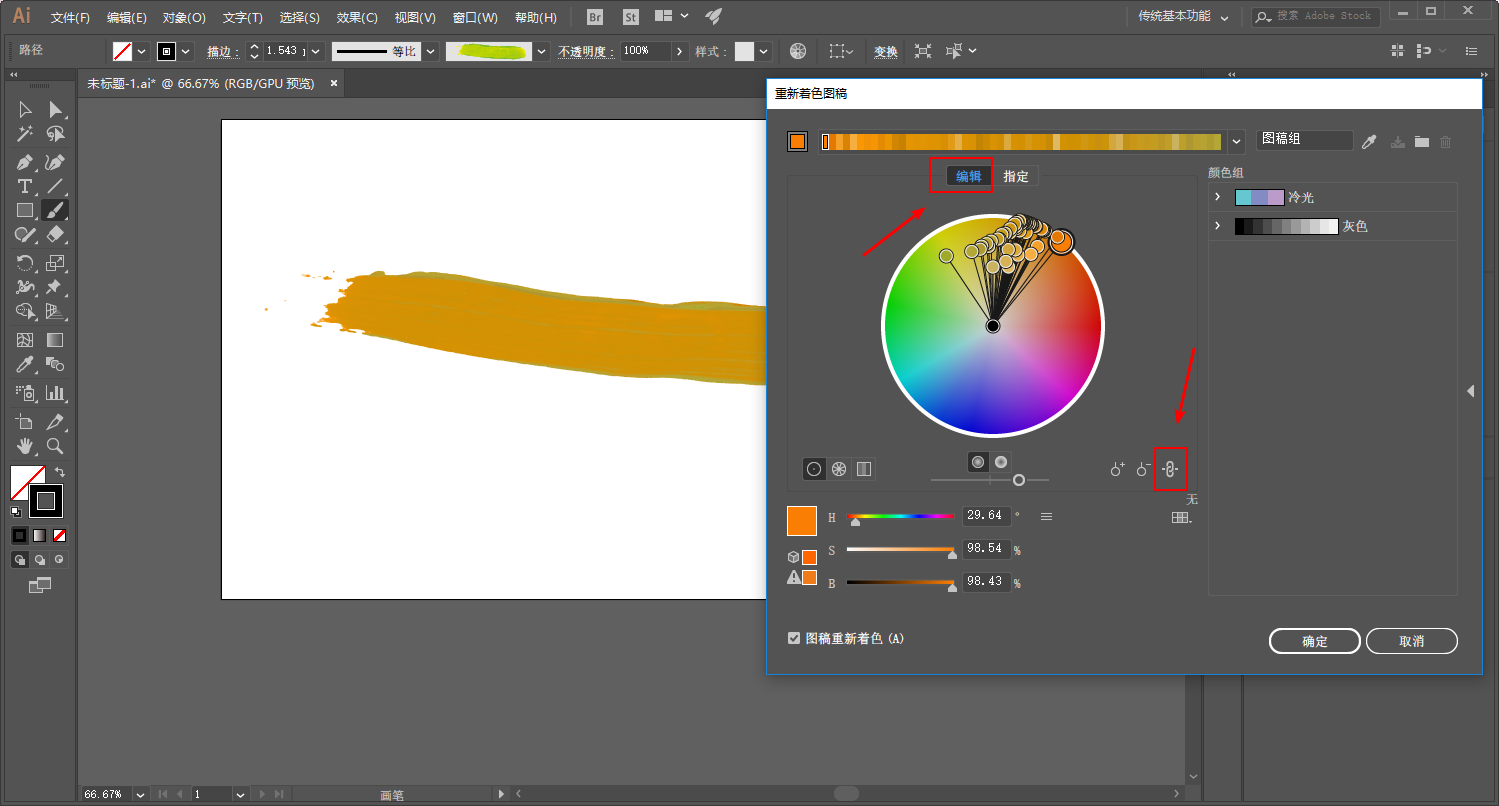The image size is (1499, 806).
Task: Collapse color group storage side arrow
Action: click(1470, 391)
